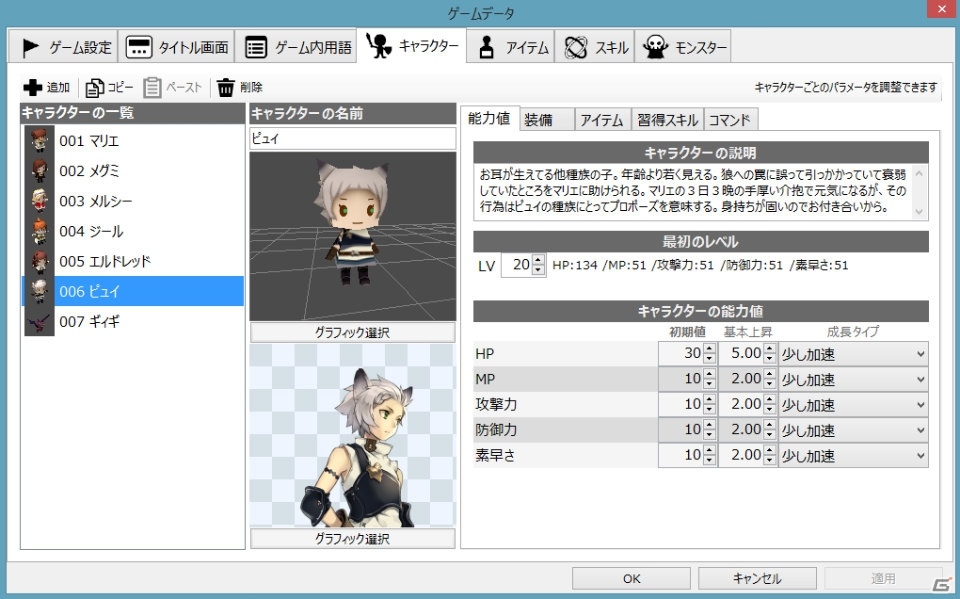Viewport: 960px width, 599px height.
Task: Switch to the タイトル画面 tab
Action: (x=176, y=47)
